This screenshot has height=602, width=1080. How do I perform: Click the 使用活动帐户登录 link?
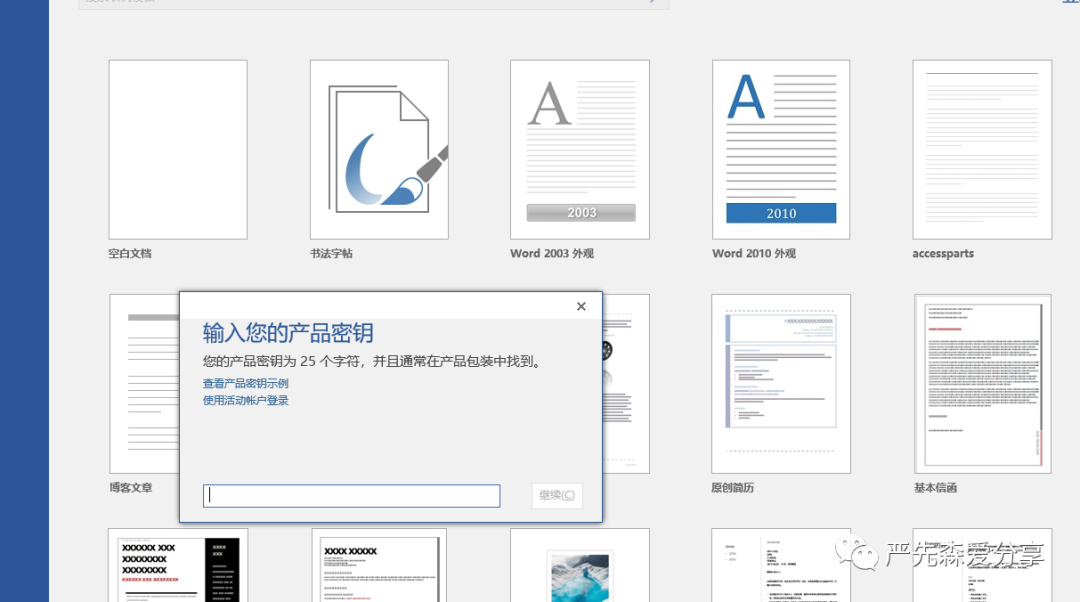[245, 398]
